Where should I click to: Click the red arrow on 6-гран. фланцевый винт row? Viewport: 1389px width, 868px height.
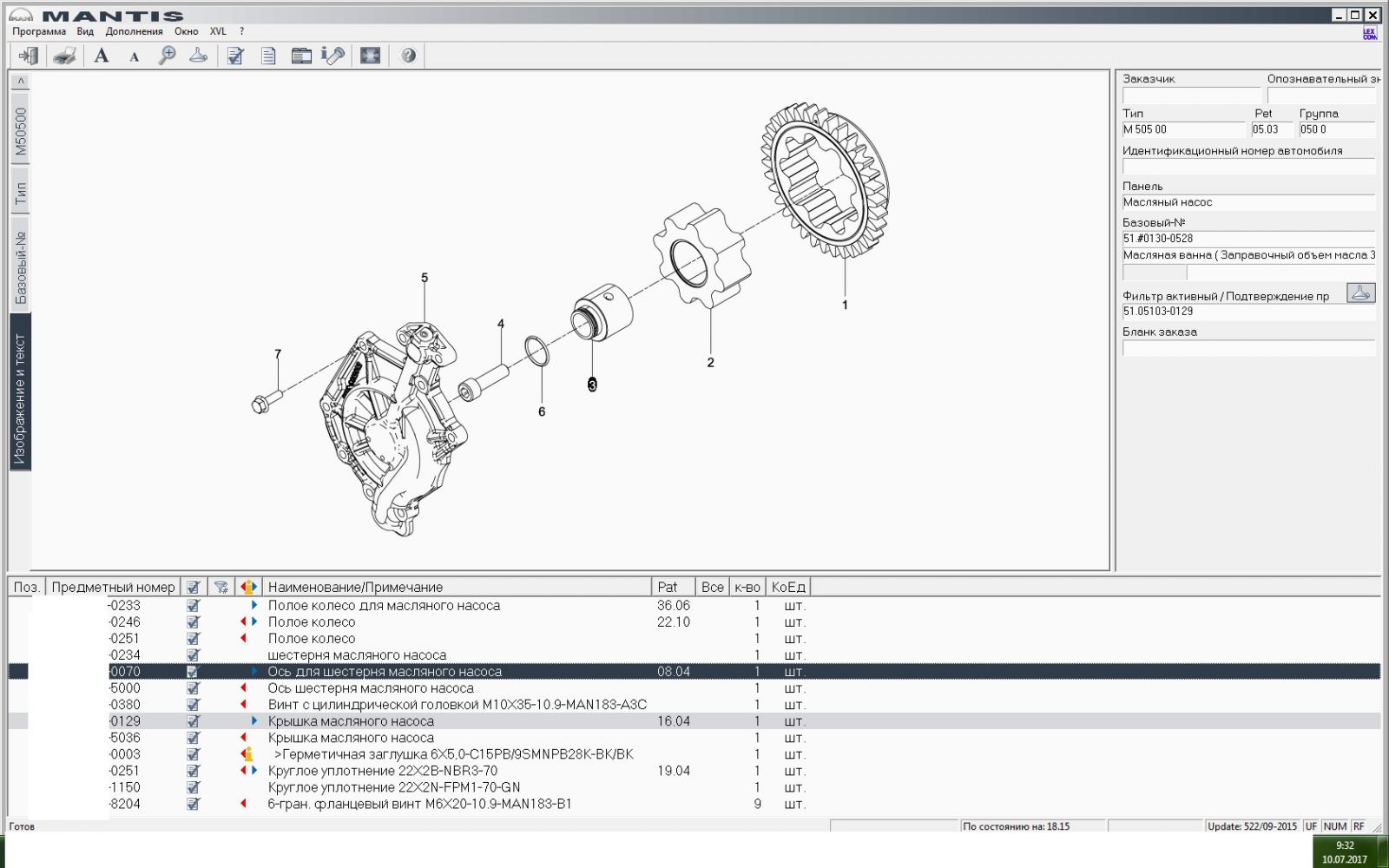click(x=243, y=804)
